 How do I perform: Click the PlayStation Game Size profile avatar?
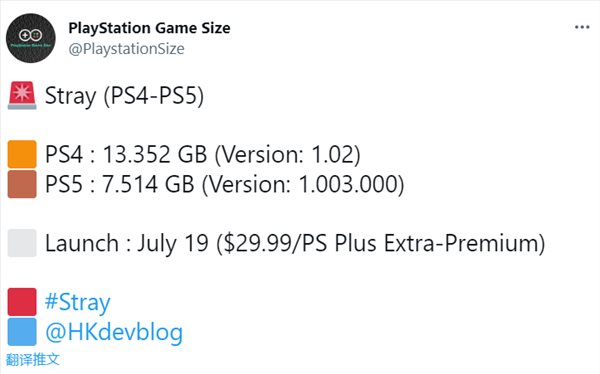tap(31, 38)
